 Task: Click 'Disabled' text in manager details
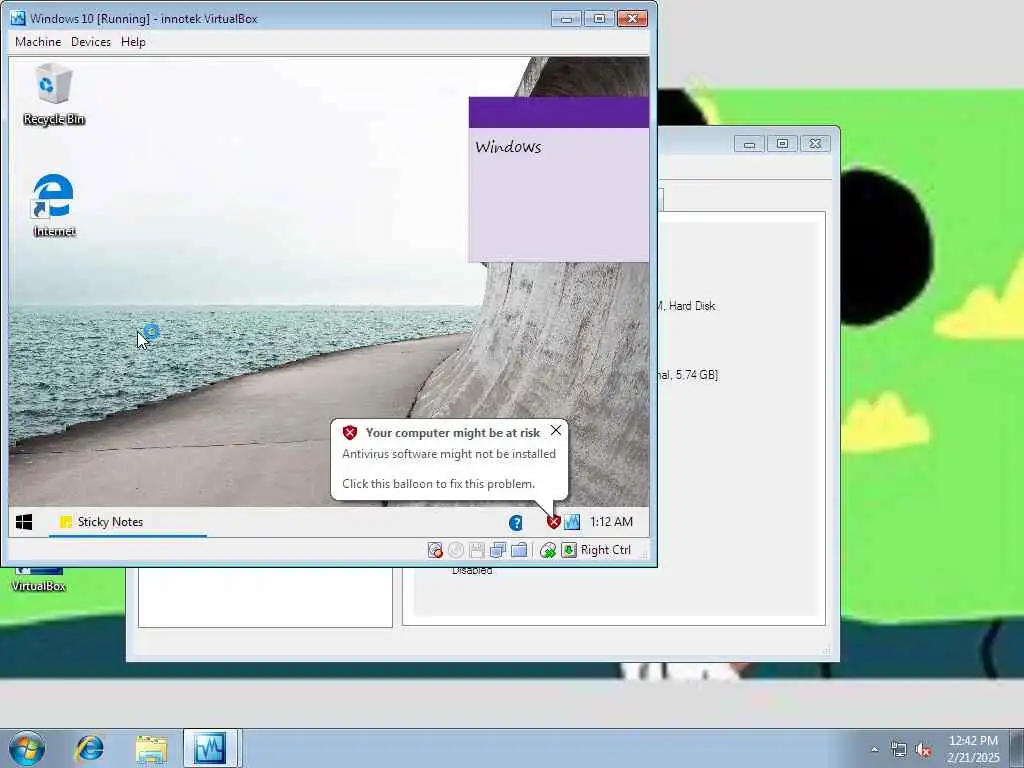(472, 571)
